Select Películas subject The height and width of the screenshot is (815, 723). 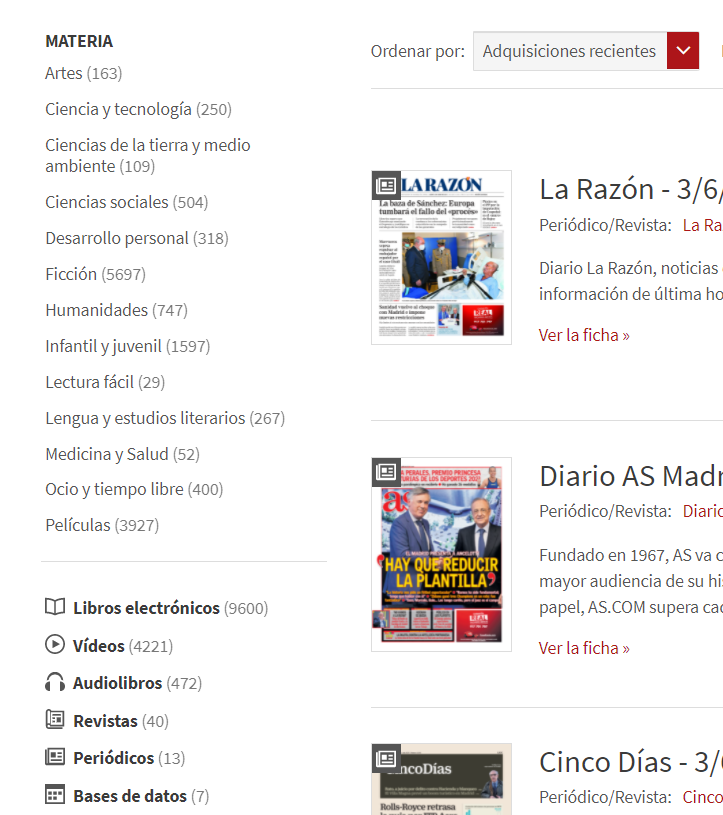(x=102, y=525)
